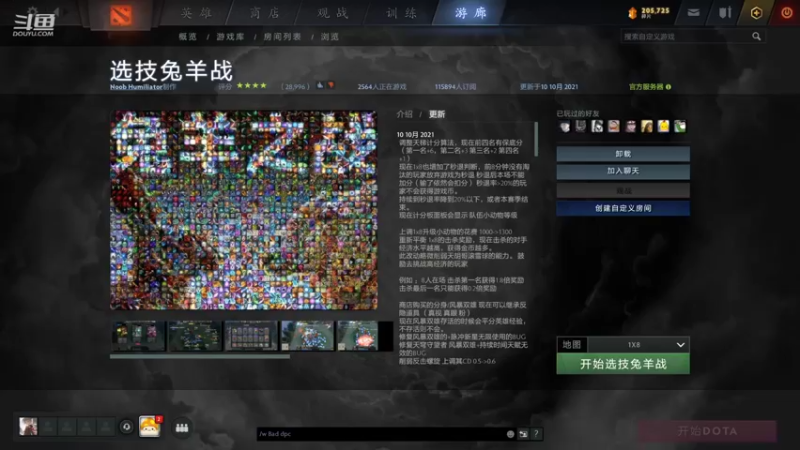The image size is (800, 450).
Task: Click first friend avatar under 已玩过的好友
Action: click(x=564, y=126)
